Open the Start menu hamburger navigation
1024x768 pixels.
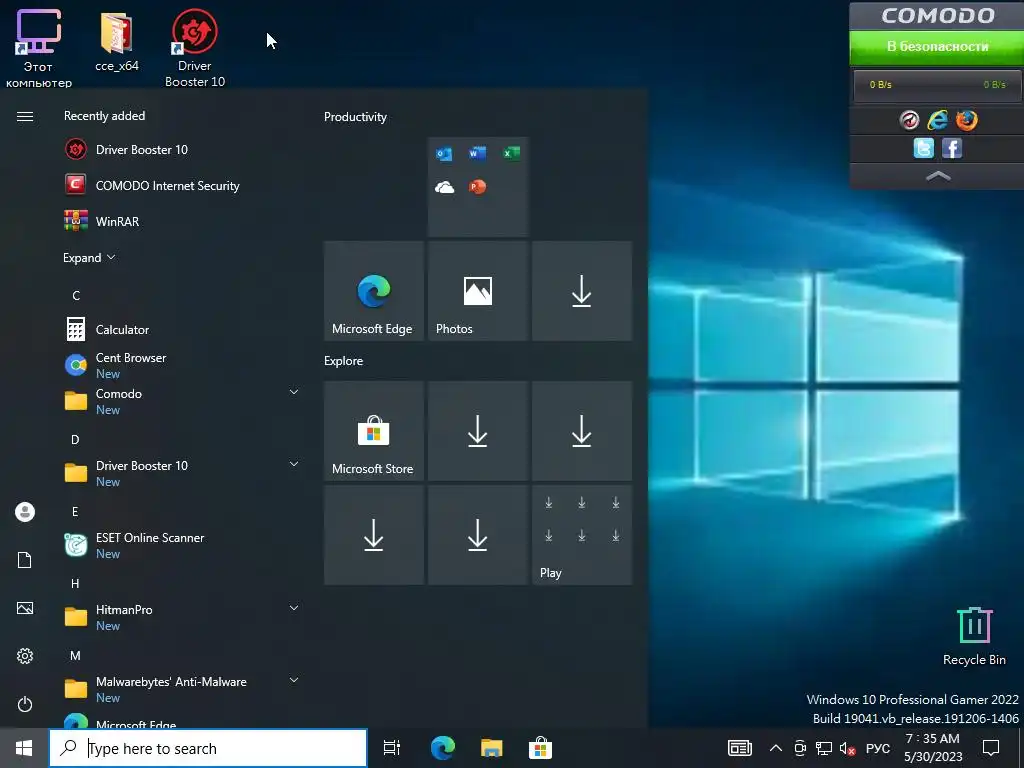click(25, 116)
